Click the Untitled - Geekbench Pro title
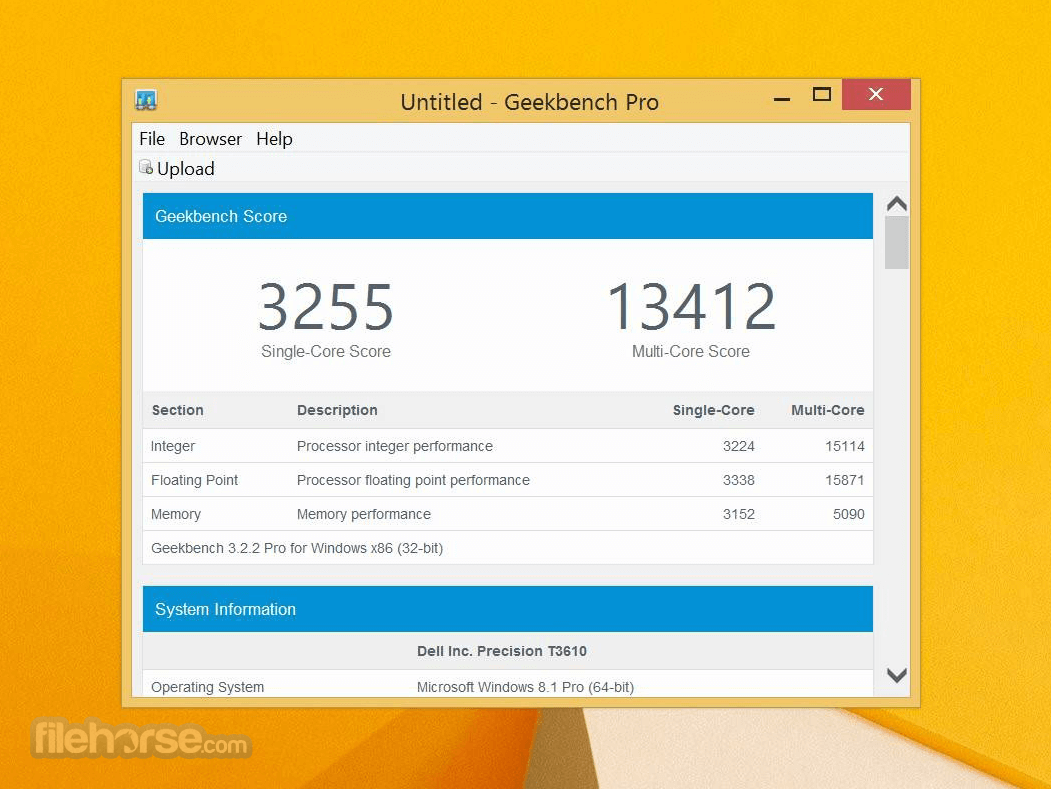 [530, 102]
